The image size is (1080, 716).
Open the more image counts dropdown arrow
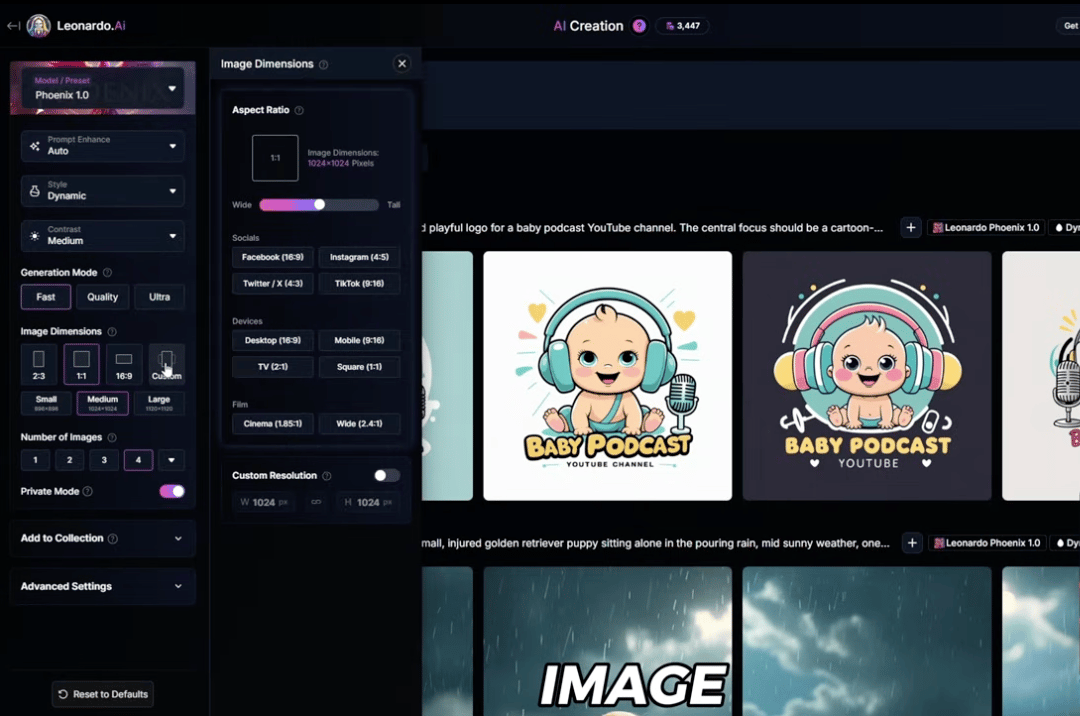point(172,460)
